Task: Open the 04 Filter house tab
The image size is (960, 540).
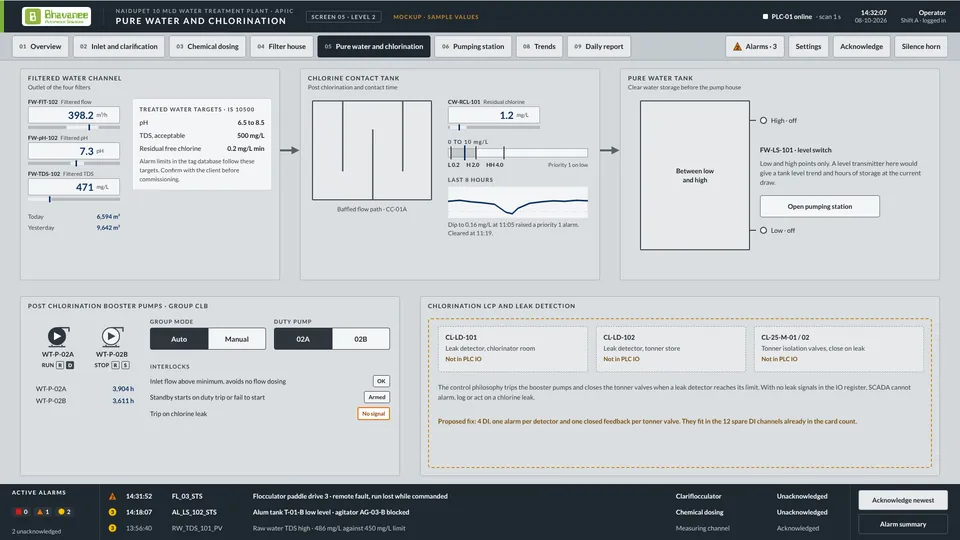Action: point(282,47)
